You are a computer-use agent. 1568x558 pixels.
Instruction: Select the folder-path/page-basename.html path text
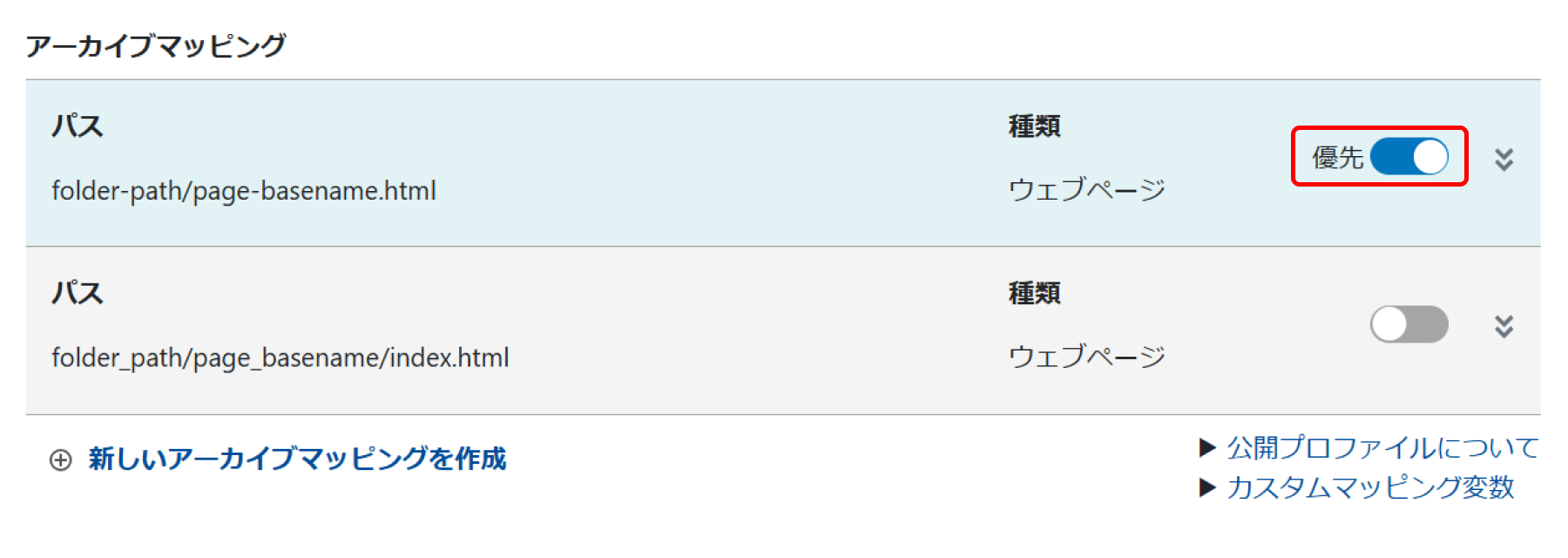[244, 190]
